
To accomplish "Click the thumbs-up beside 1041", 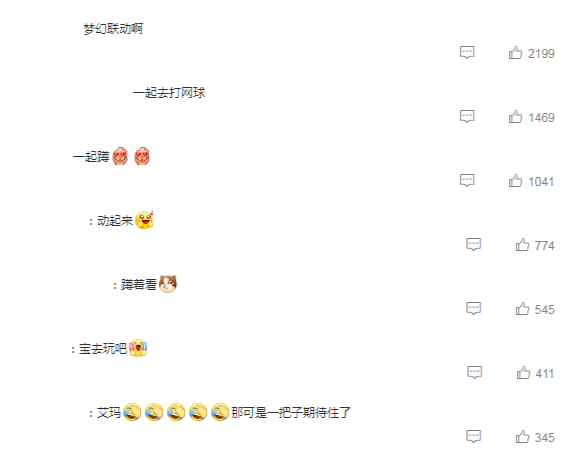I will coord(515,180).
